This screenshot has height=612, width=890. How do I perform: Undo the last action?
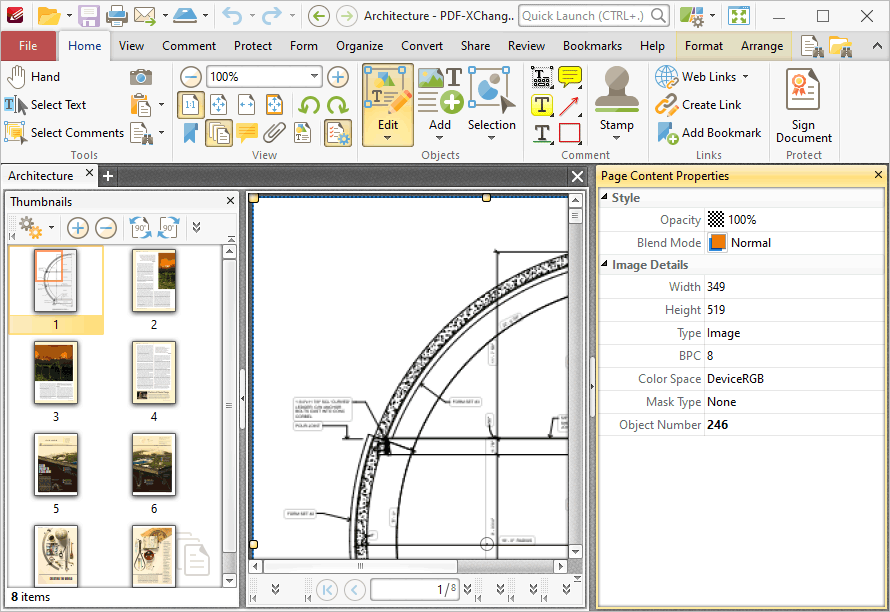(232, 16)
